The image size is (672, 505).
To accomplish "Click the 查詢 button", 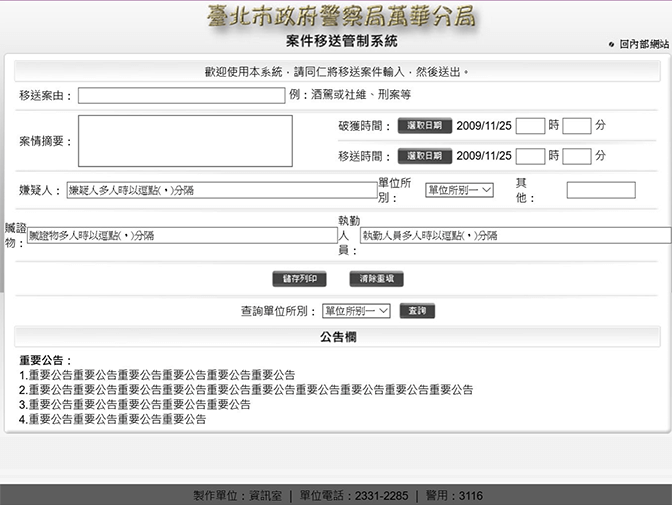I will pos(417,311).
